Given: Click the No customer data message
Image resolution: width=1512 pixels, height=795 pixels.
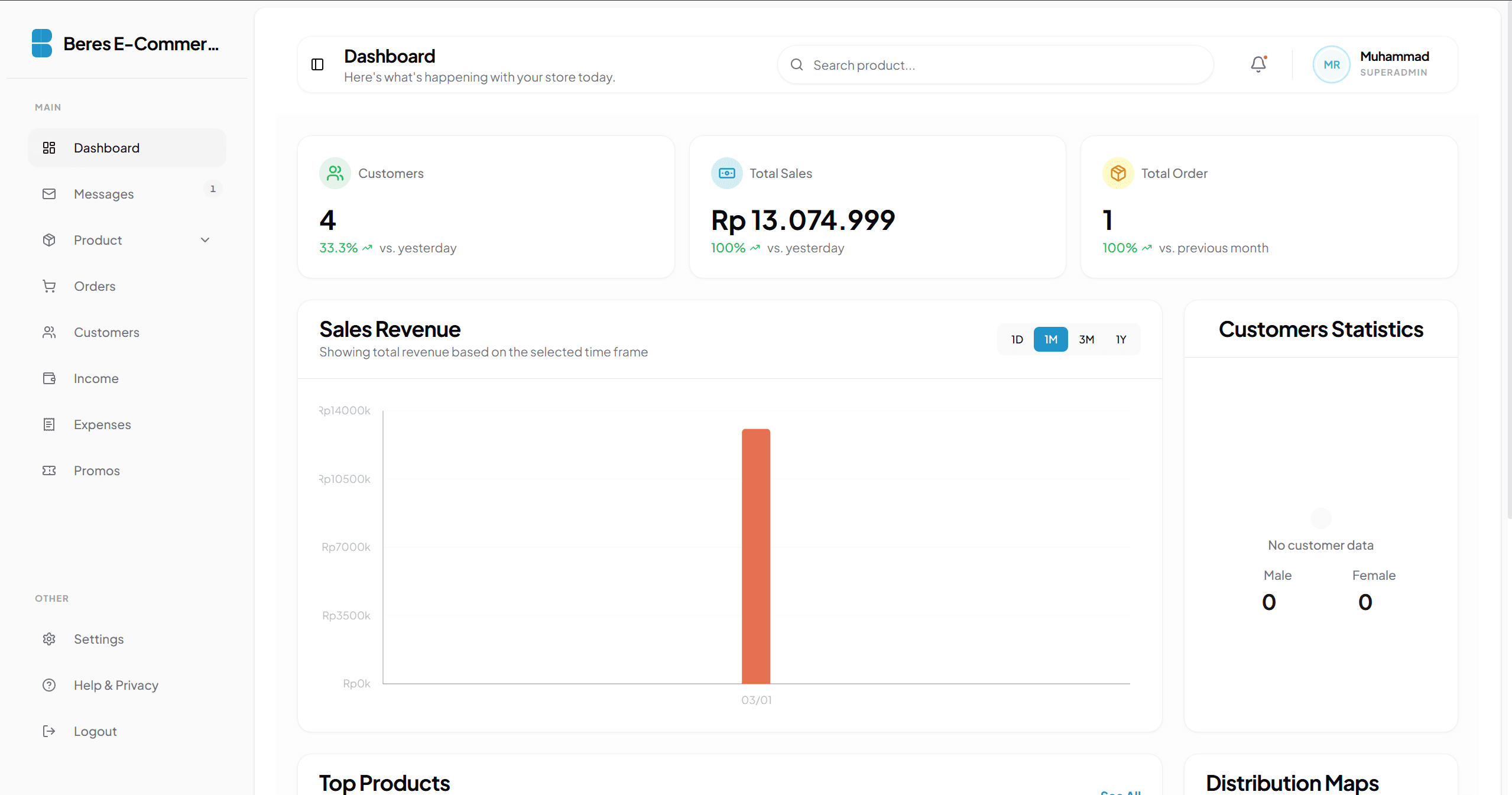Looking at the screenshot, I should [x=1320, y=545].
